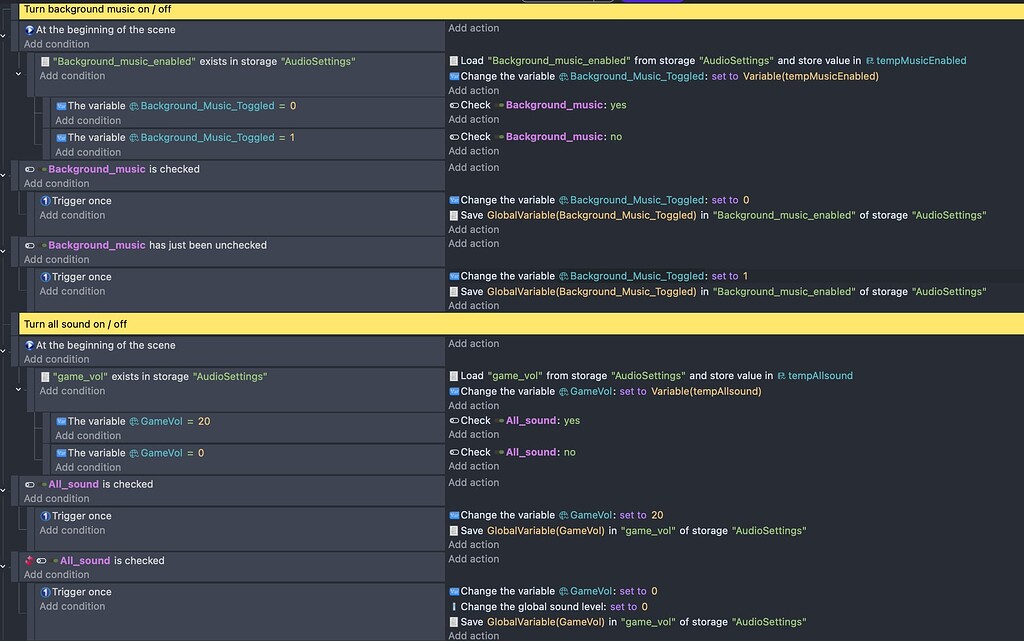Add condition under Background_Music_Toggled = 0
Viewport: 1024px width, 641px height.
[x=88, y=121]
